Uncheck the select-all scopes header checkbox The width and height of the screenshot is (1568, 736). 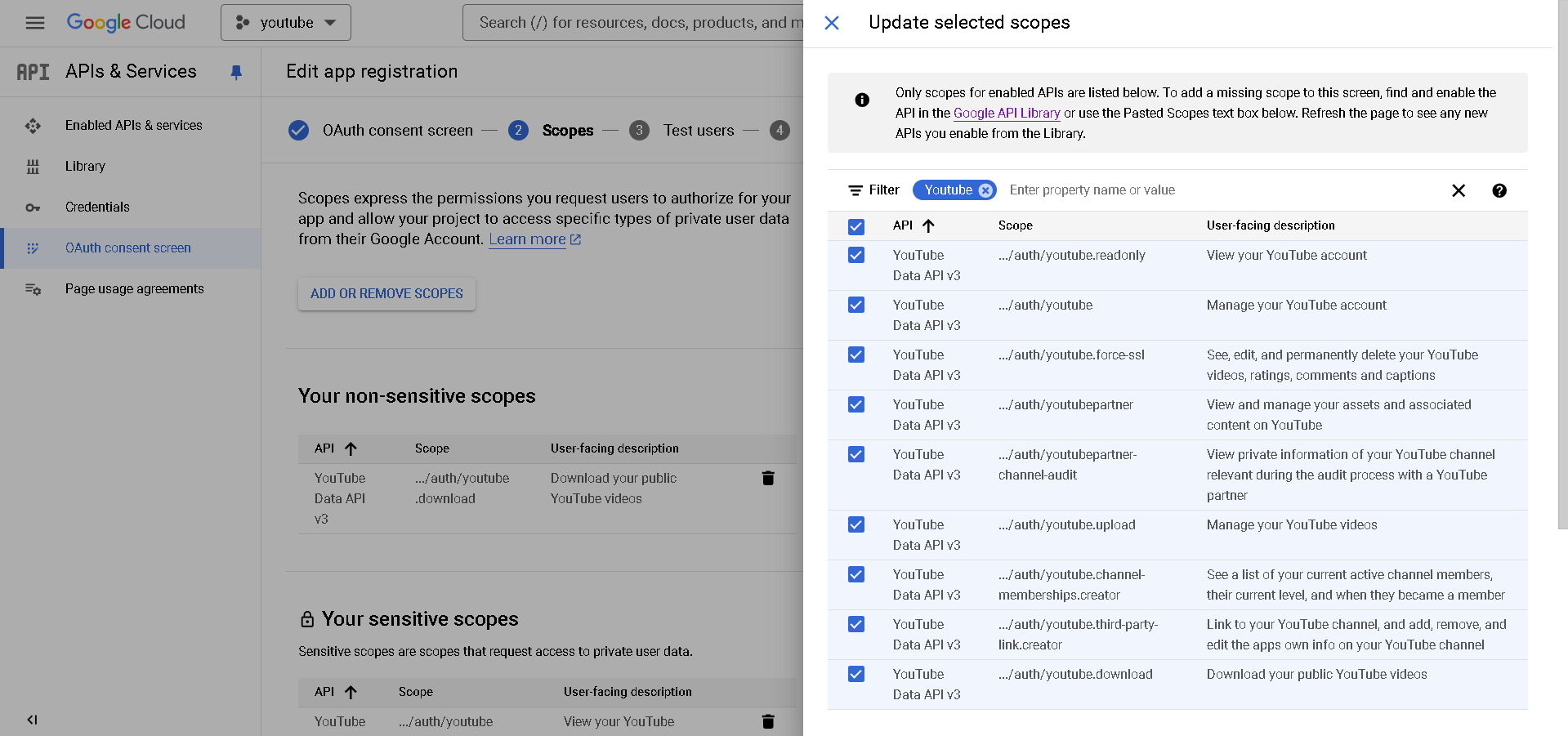[855, 226]
